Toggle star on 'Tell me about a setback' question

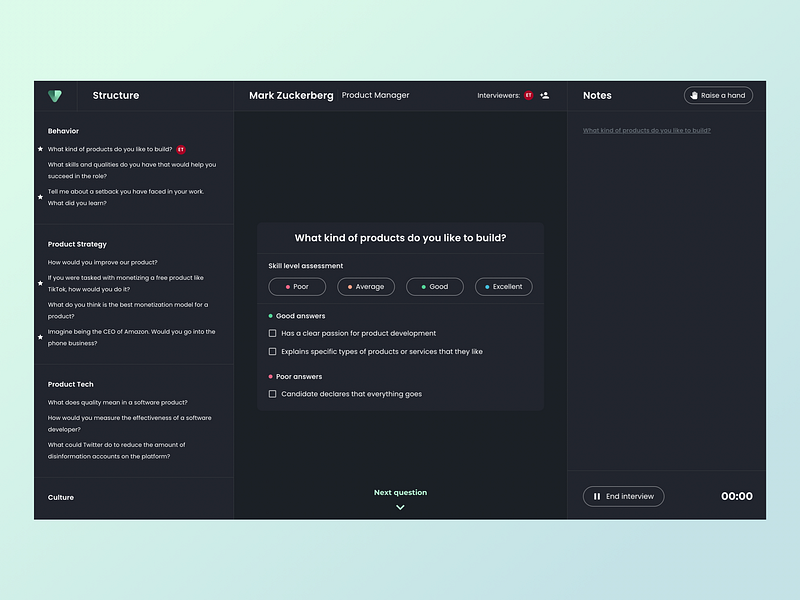(x=40, y=197)
